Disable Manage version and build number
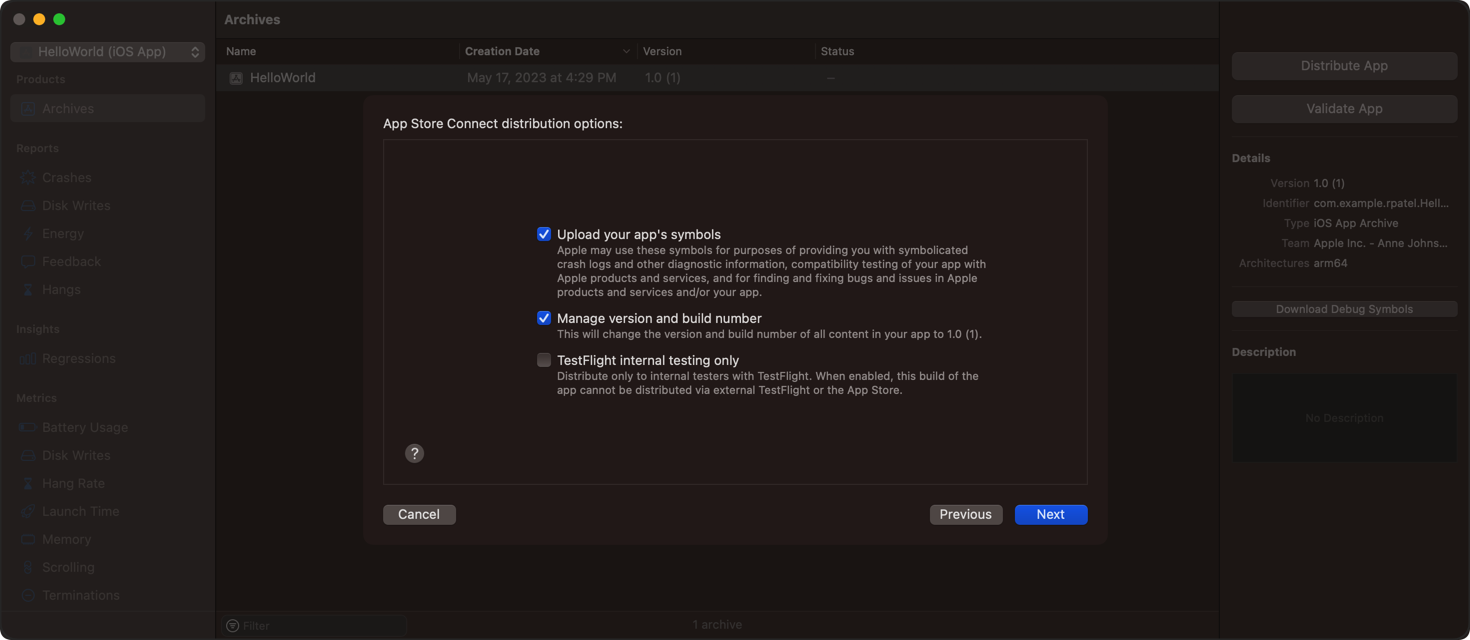Viewport: 1470px width, 640px height. tap(544, 318)
